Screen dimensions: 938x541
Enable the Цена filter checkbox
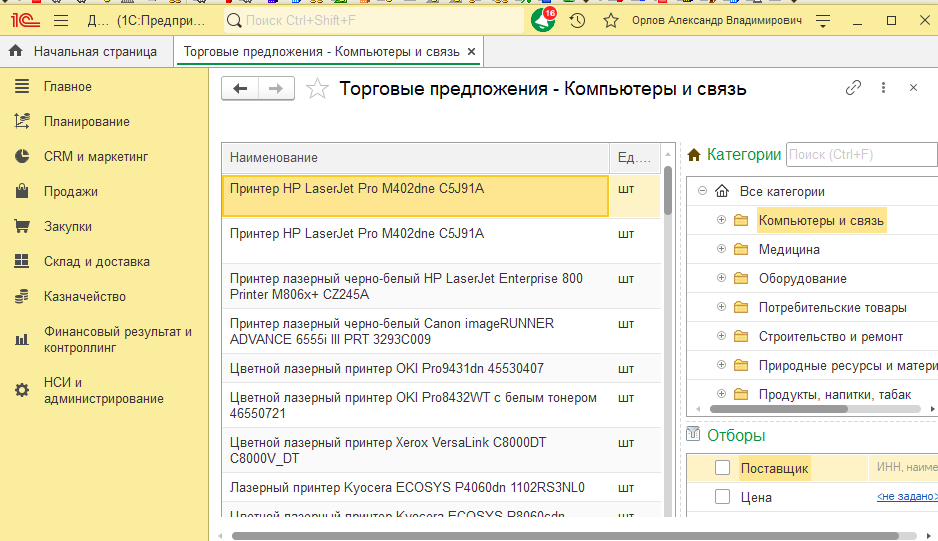[722, 497]
